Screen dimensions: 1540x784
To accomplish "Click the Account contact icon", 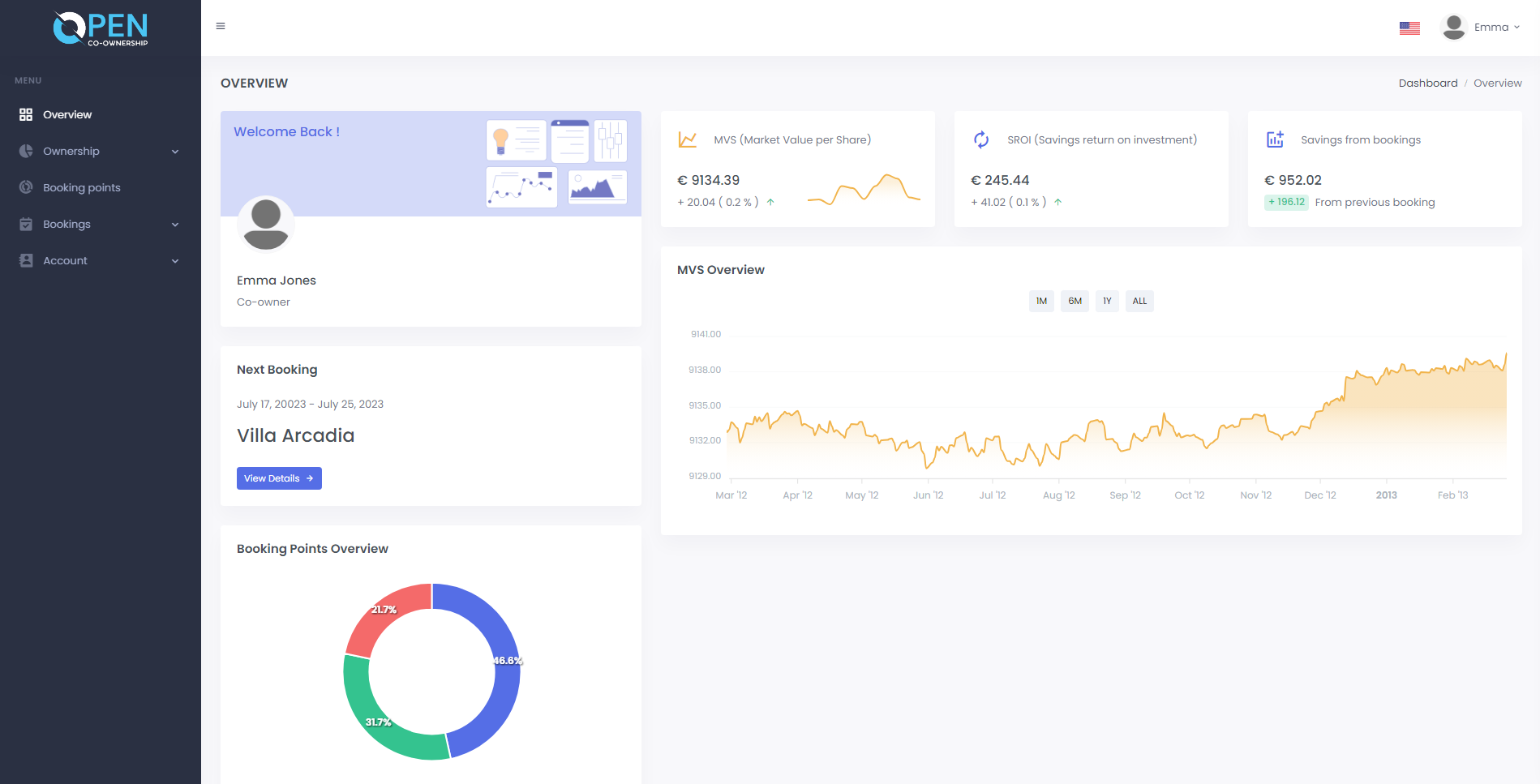I will point(26,260).
